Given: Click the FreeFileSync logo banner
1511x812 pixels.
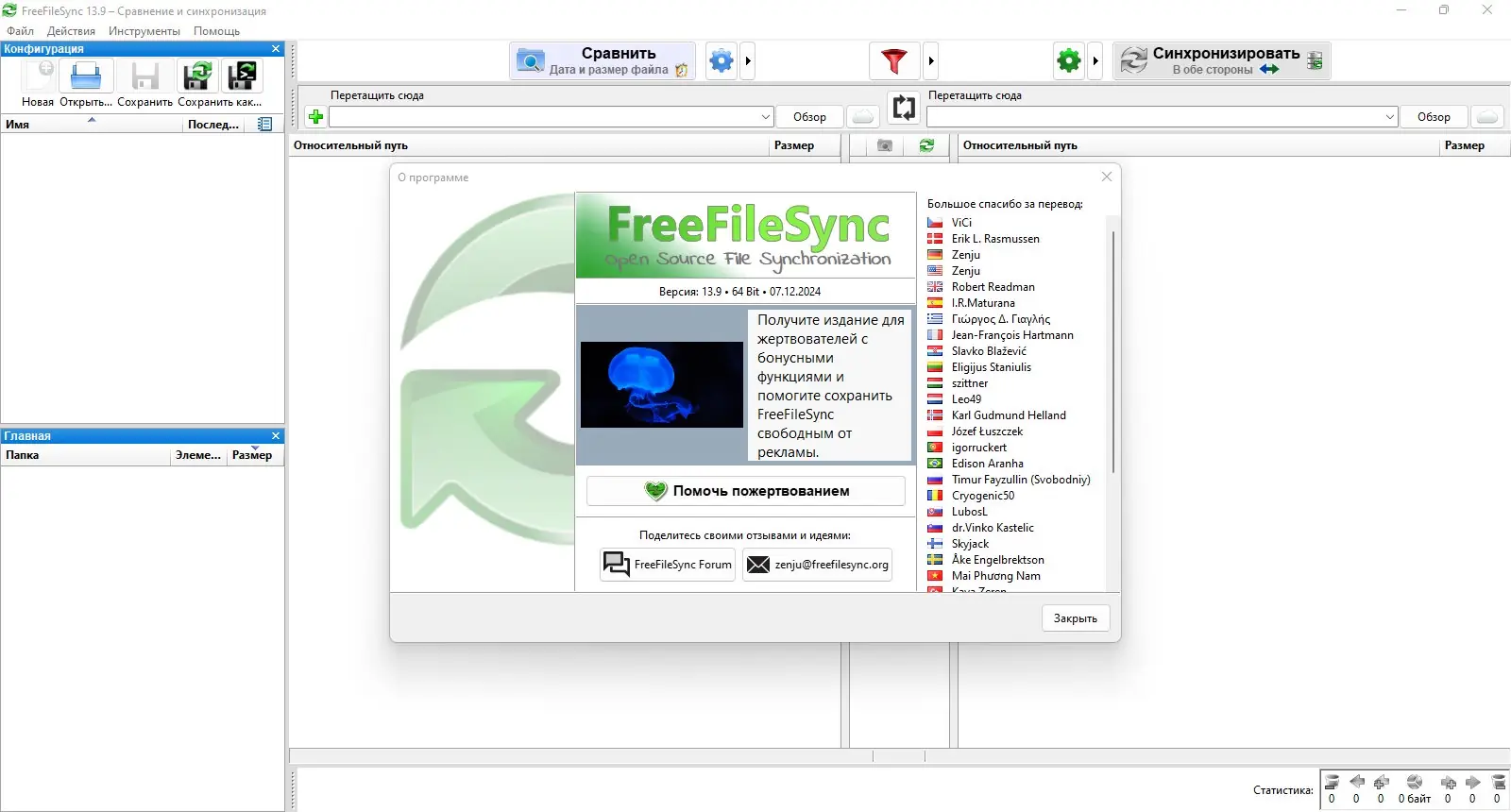Looking at the screenshot, I should tap(746, 236).
